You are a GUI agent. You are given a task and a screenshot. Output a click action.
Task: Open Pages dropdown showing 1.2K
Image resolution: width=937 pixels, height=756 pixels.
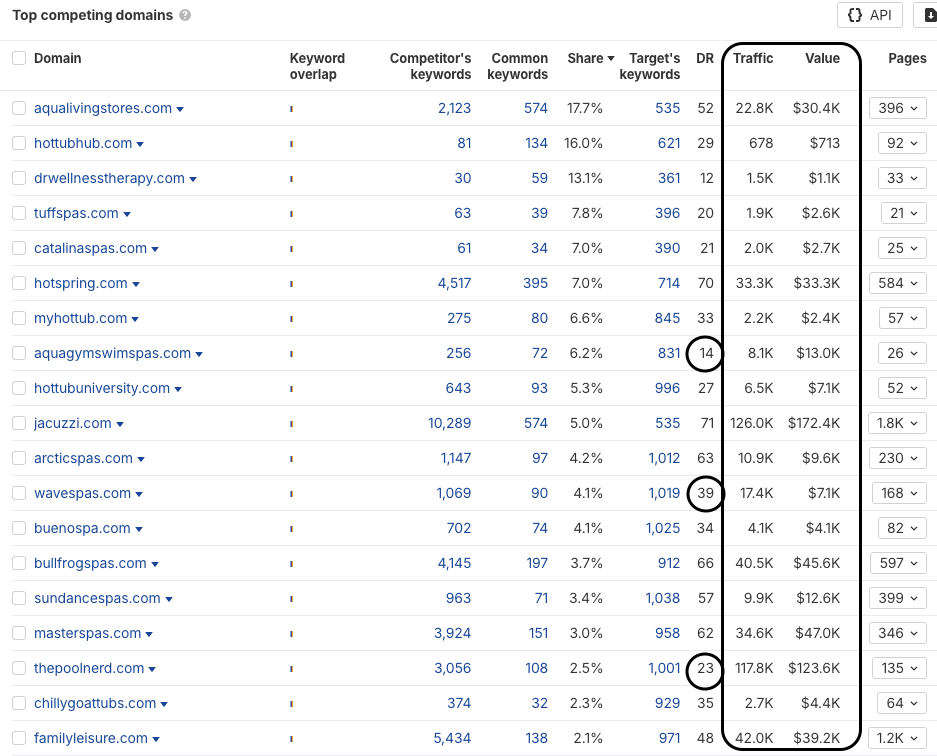tap(897, 738)
